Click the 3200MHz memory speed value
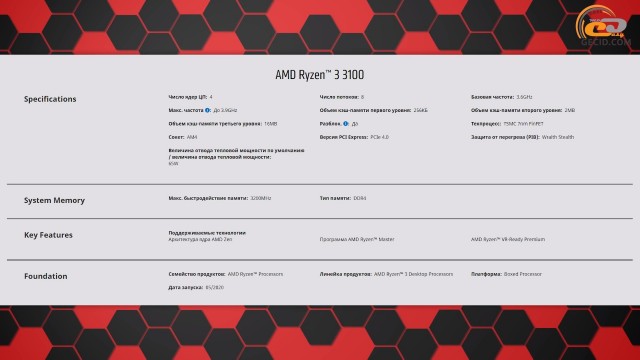The image size is (640, 360). click(x=261, y=198)
